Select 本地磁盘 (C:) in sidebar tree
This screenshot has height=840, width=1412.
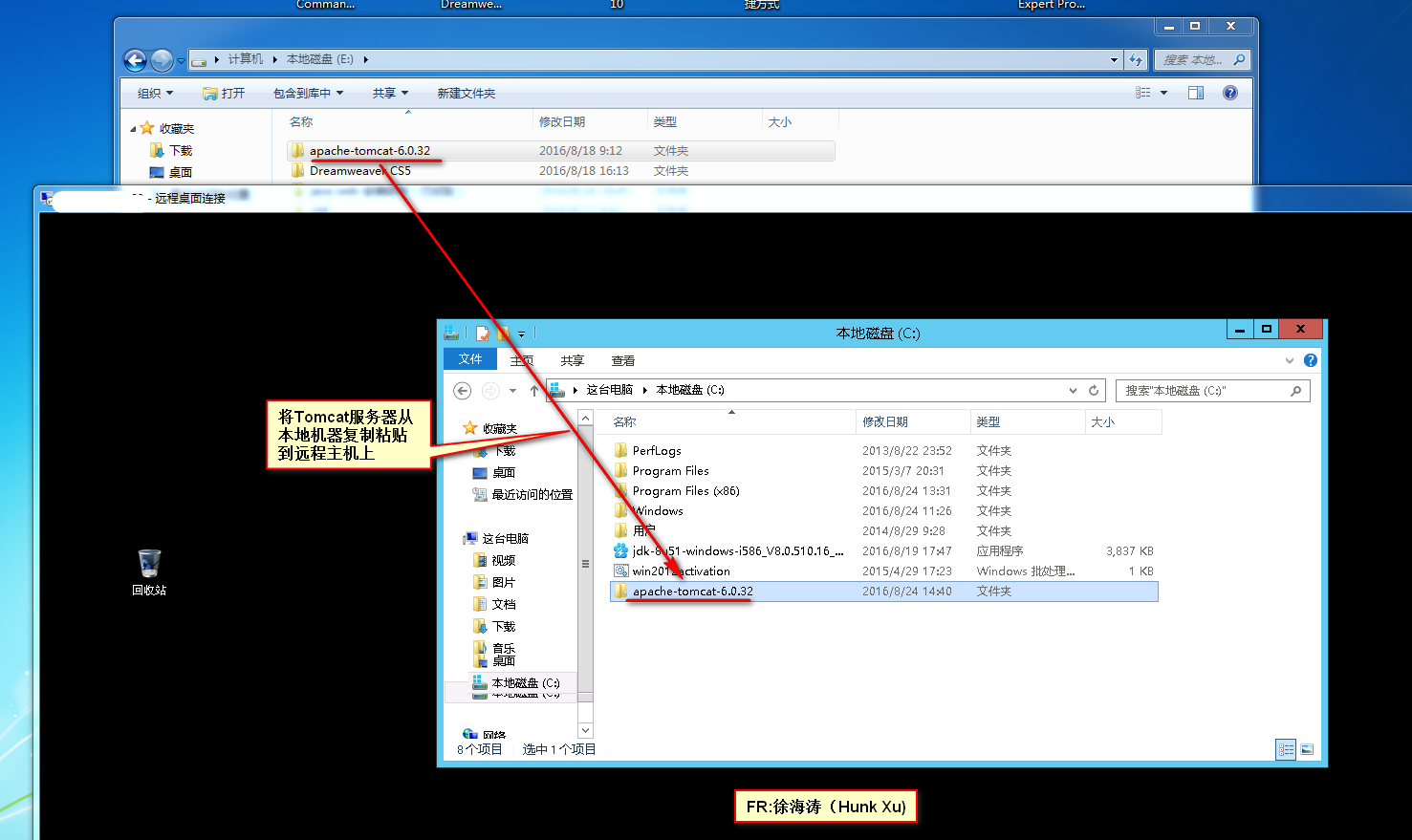pyautogui.click(x=516, y=683)
